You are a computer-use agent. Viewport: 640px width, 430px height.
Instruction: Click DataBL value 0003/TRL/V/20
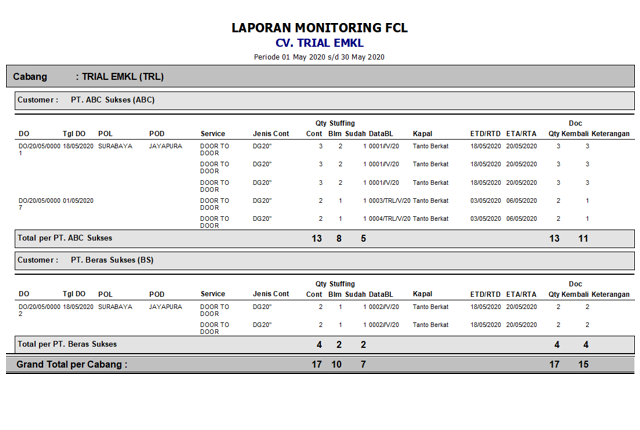point(390,201)
